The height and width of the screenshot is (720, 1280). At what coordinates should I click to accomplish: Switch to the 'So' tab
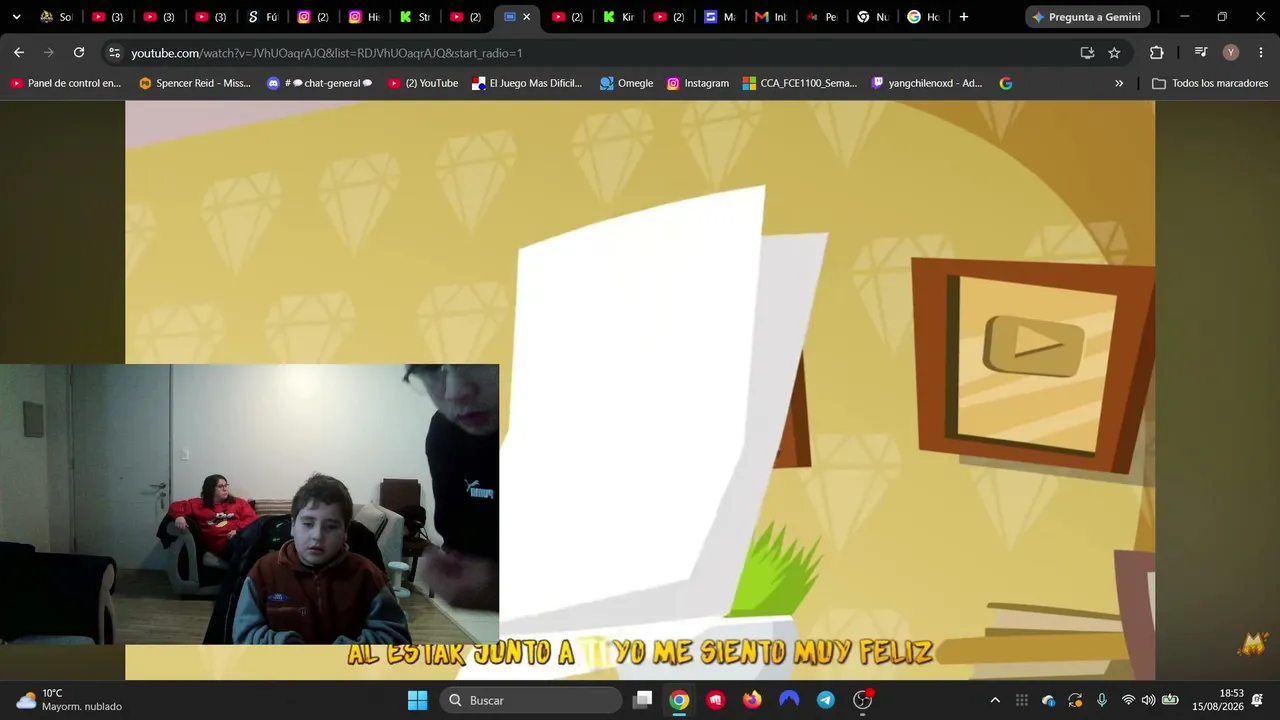[56, 17]
